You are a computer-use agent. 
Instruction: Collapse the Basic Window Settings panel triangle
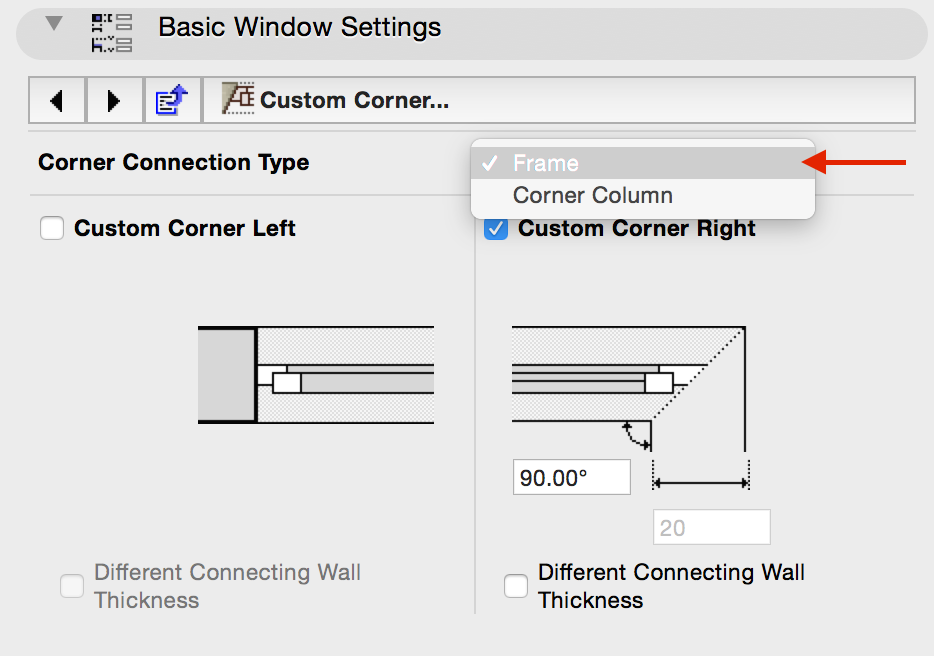coord(55,24)
